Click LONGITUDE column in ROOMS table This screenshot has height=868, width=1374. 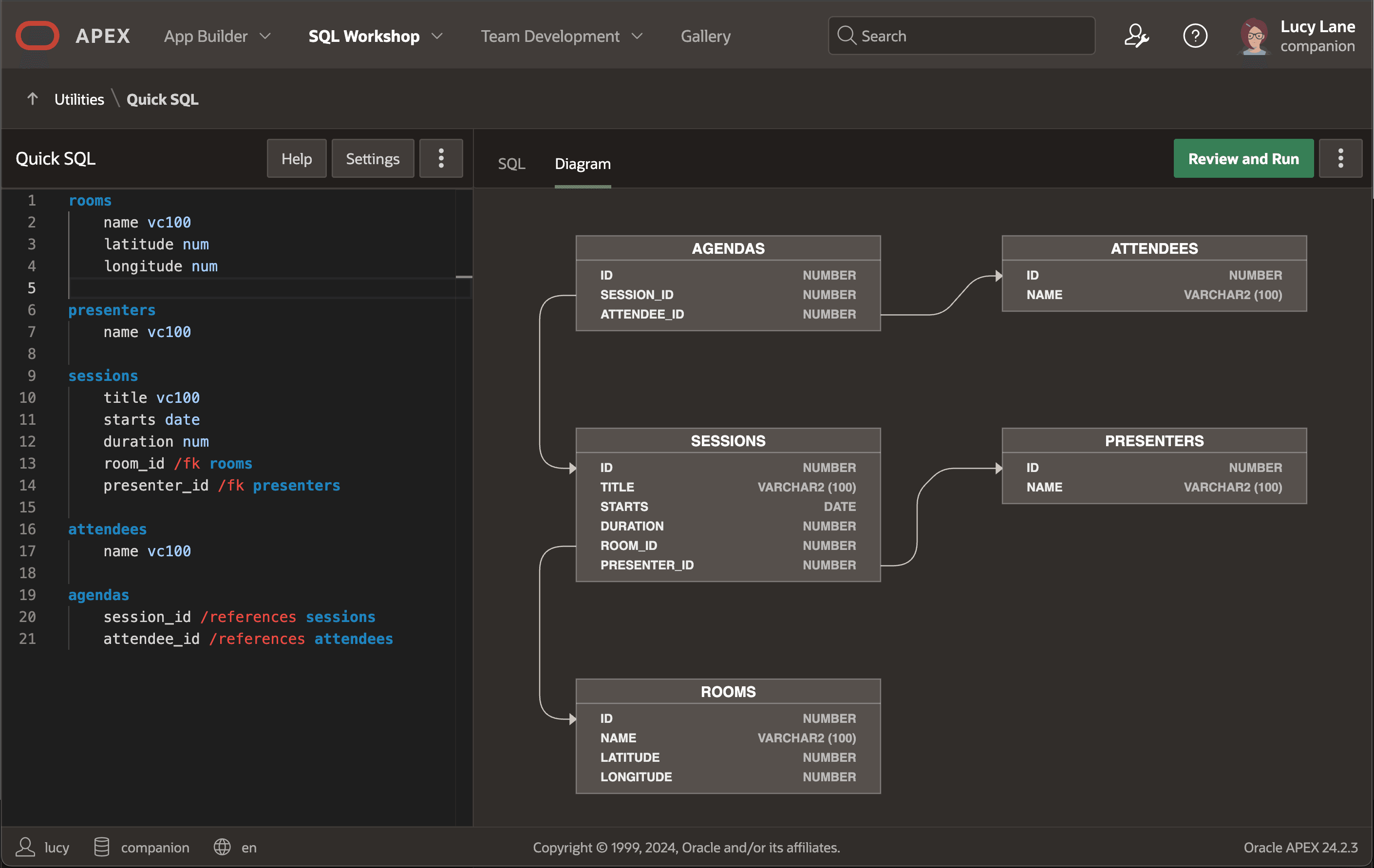pyautogui.click(x=728, y=777)
